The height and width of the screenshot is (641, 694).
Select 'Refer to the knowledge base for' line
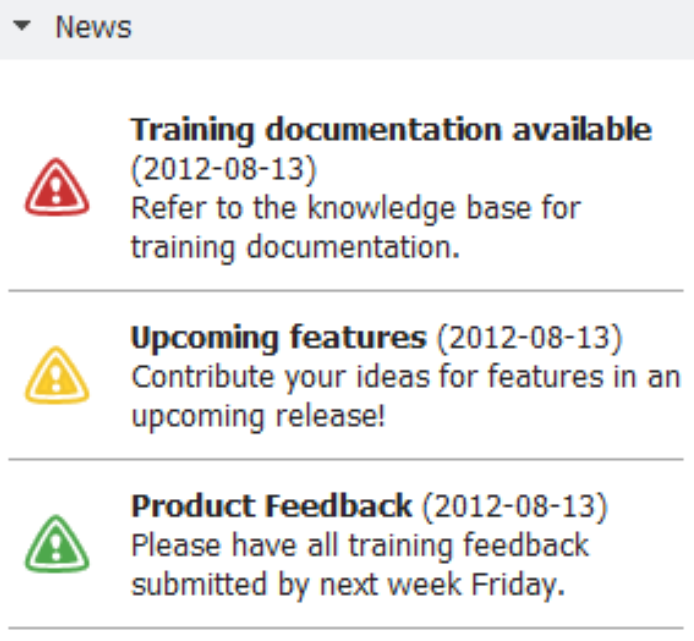(x=355, y=208)
